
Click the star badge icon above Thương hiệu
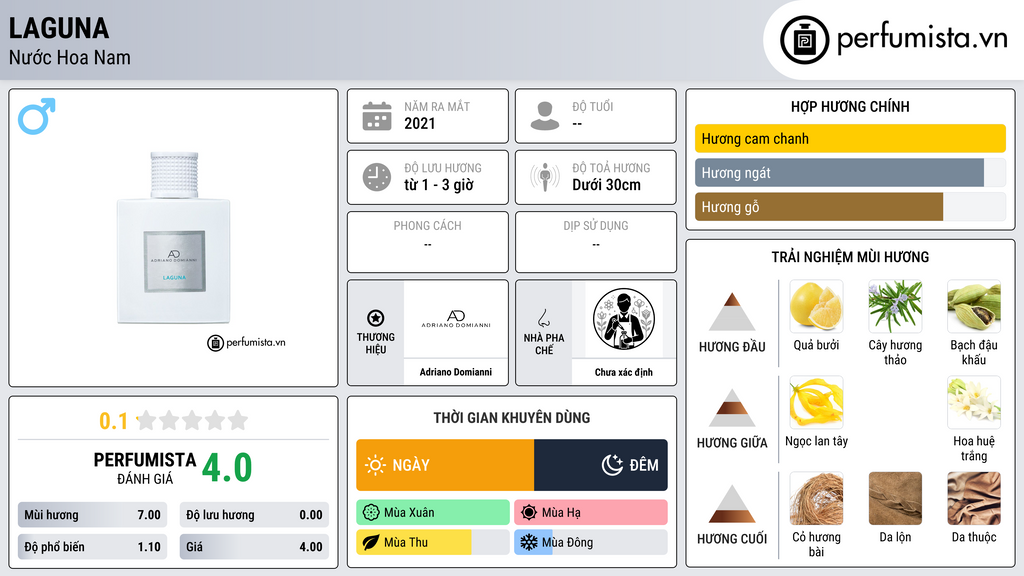376,318
